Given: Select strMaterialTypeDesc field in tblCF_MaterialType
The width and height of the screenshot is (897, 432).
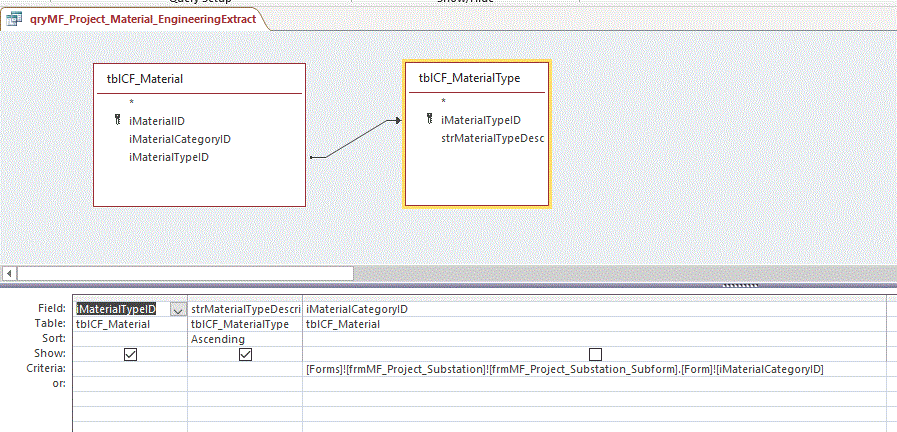Looking at the screenshot, I should [492, 138].
